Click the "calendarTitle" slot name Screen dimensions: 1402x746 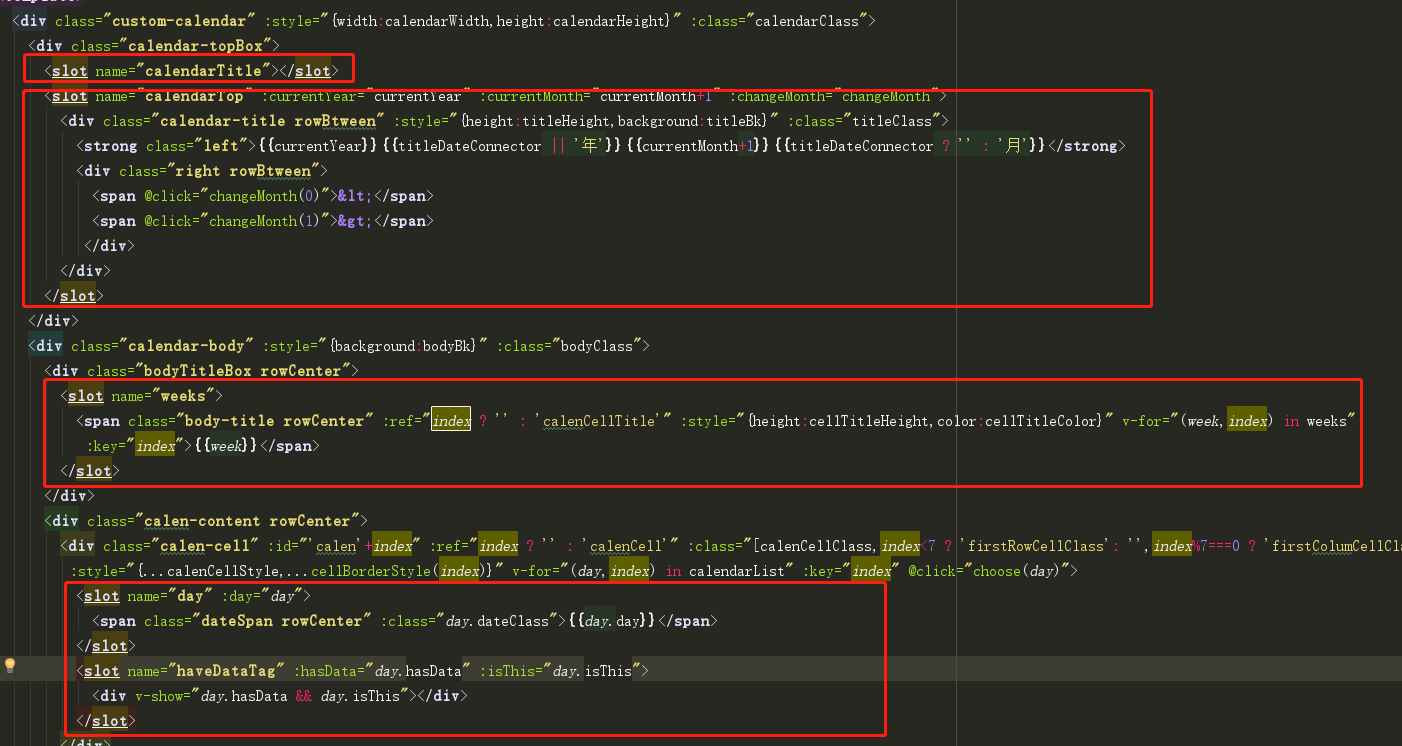point(205,71)
